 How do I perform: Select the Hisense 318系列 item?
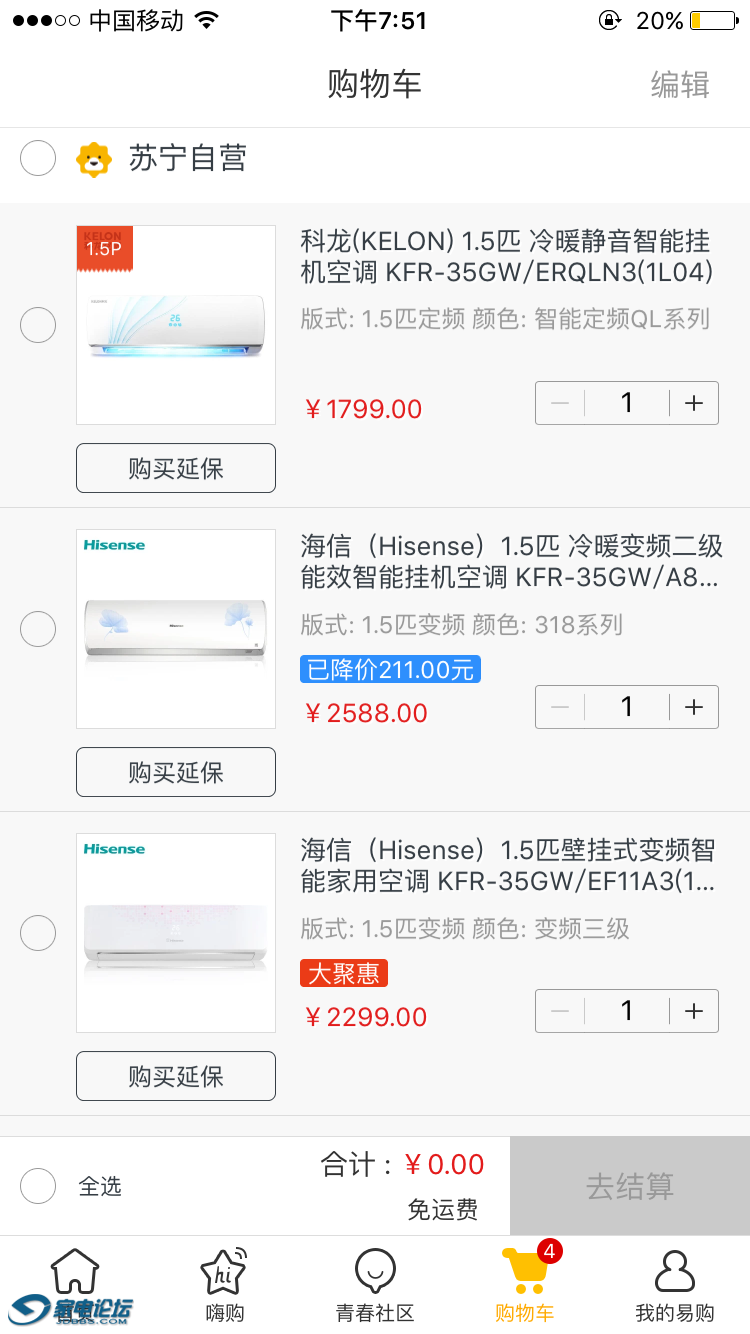tap(38, 629)
